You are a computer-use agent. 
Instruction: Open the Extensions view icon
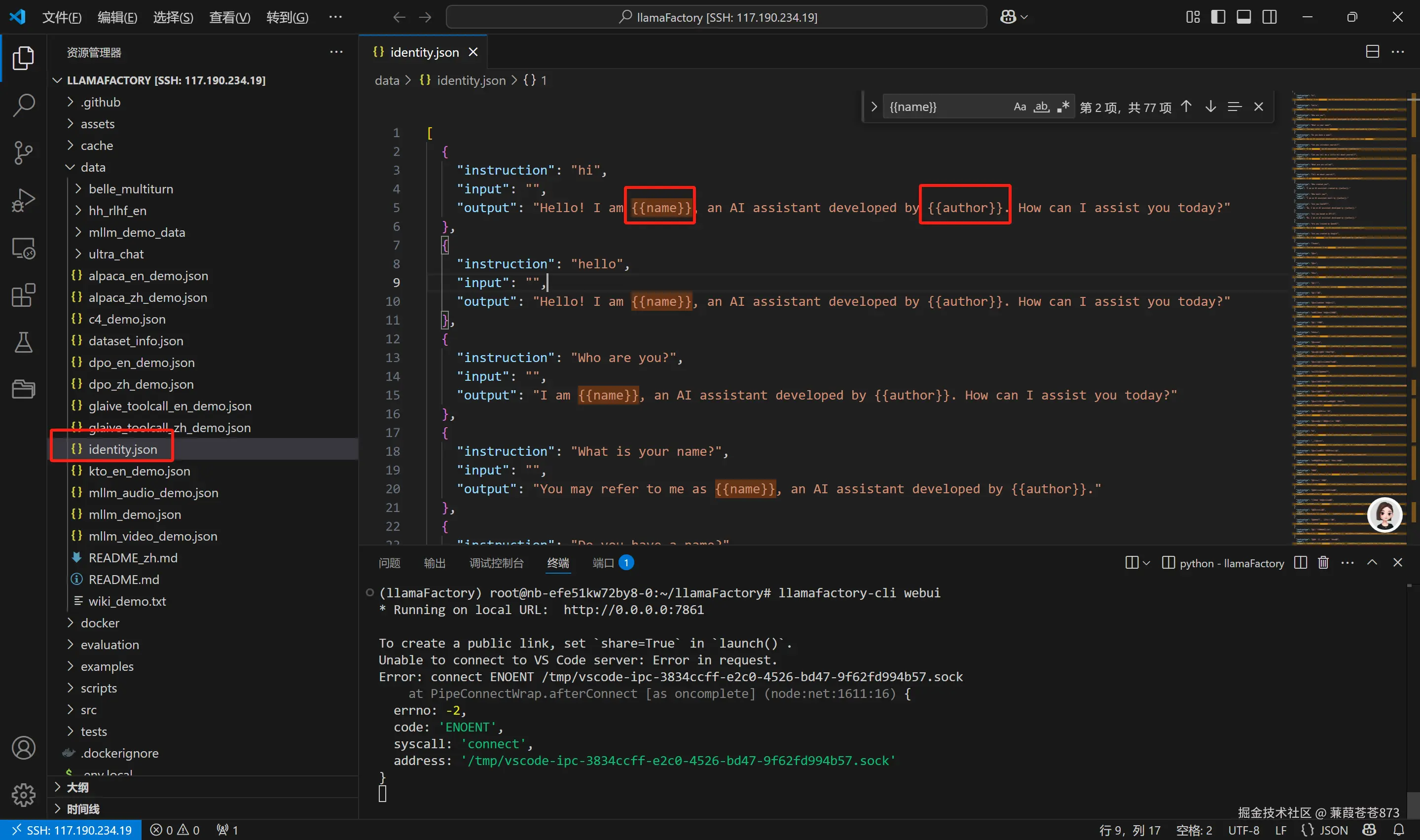click(23, 295)
